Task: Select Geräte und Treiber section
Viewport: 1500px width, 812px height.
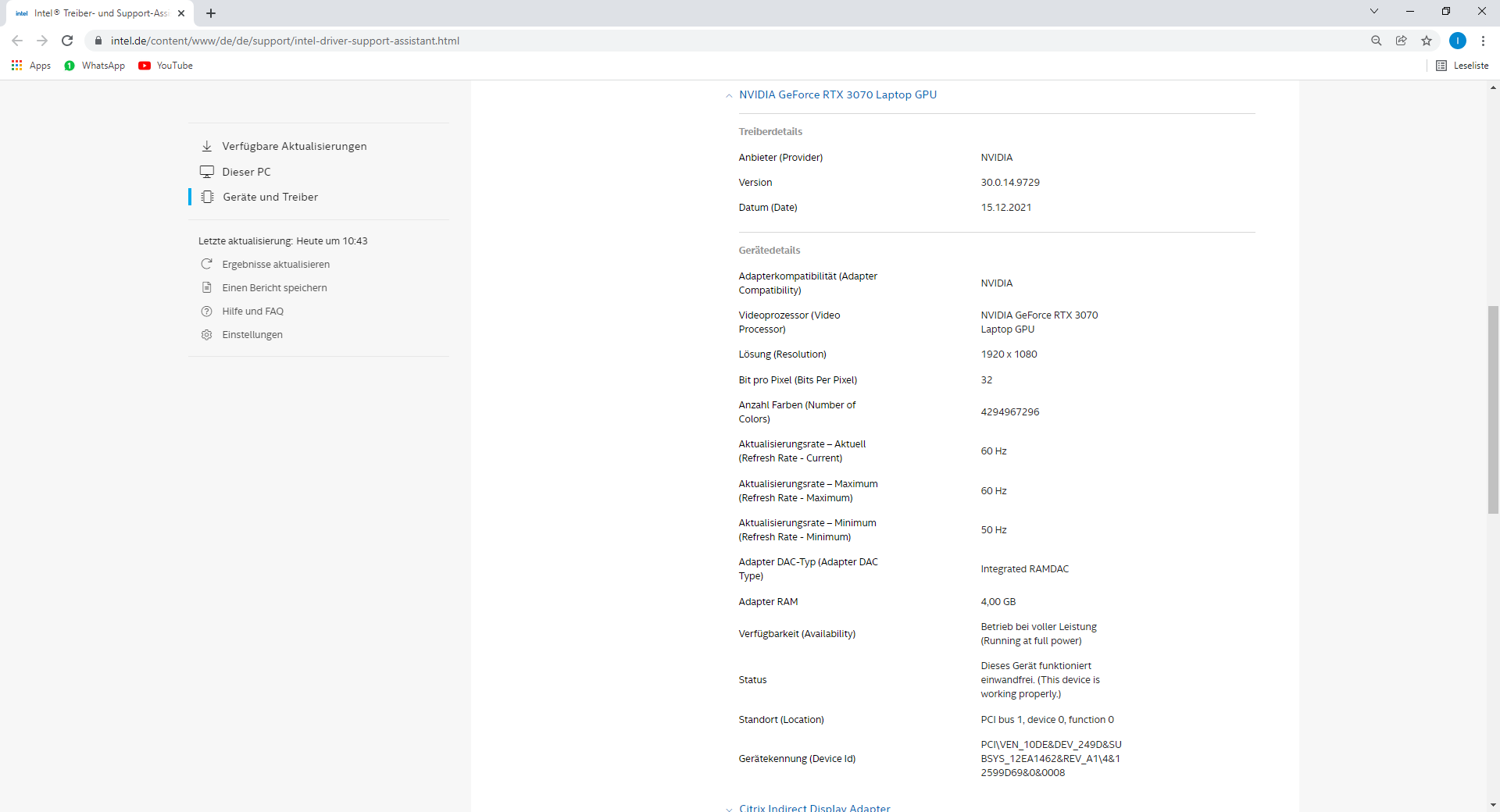Action: (270, 197)
